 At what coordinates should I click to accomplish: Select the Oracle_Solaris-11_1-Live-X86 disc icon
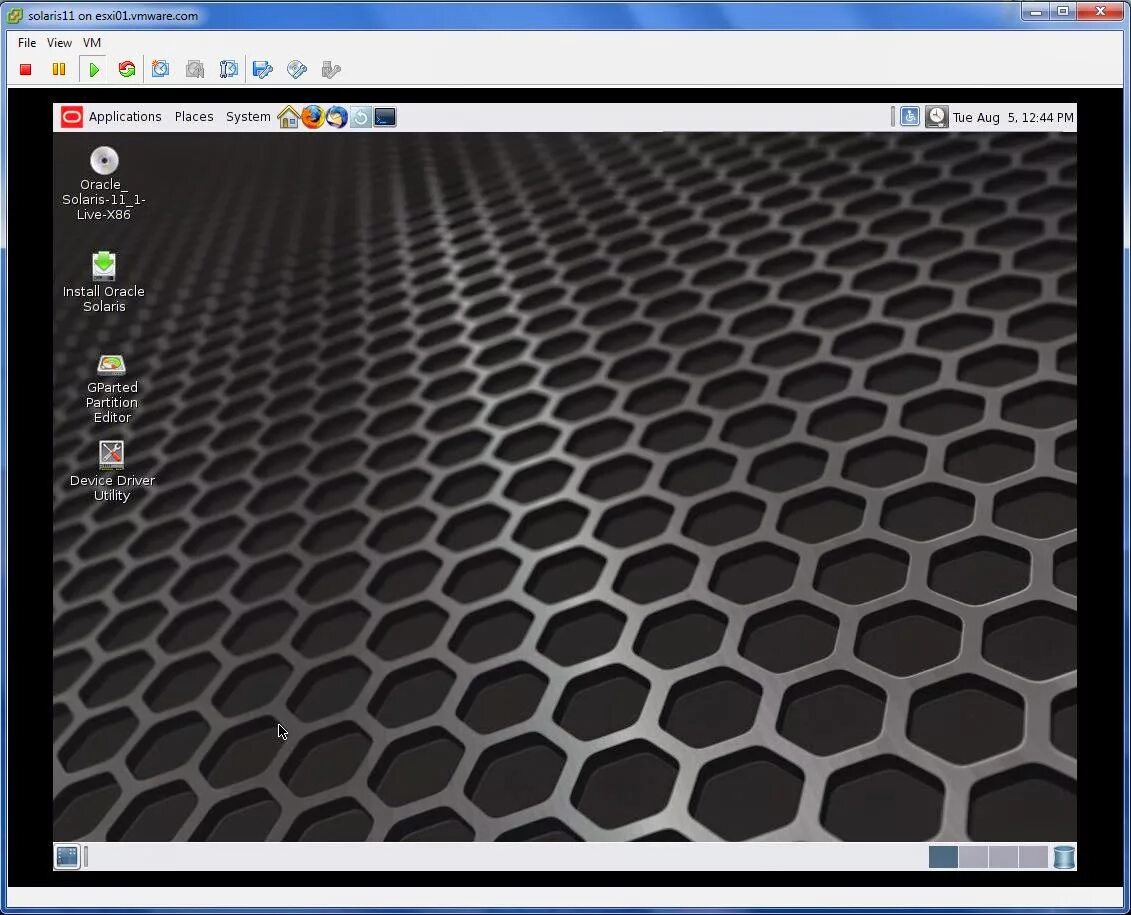(x=104, y=183)
